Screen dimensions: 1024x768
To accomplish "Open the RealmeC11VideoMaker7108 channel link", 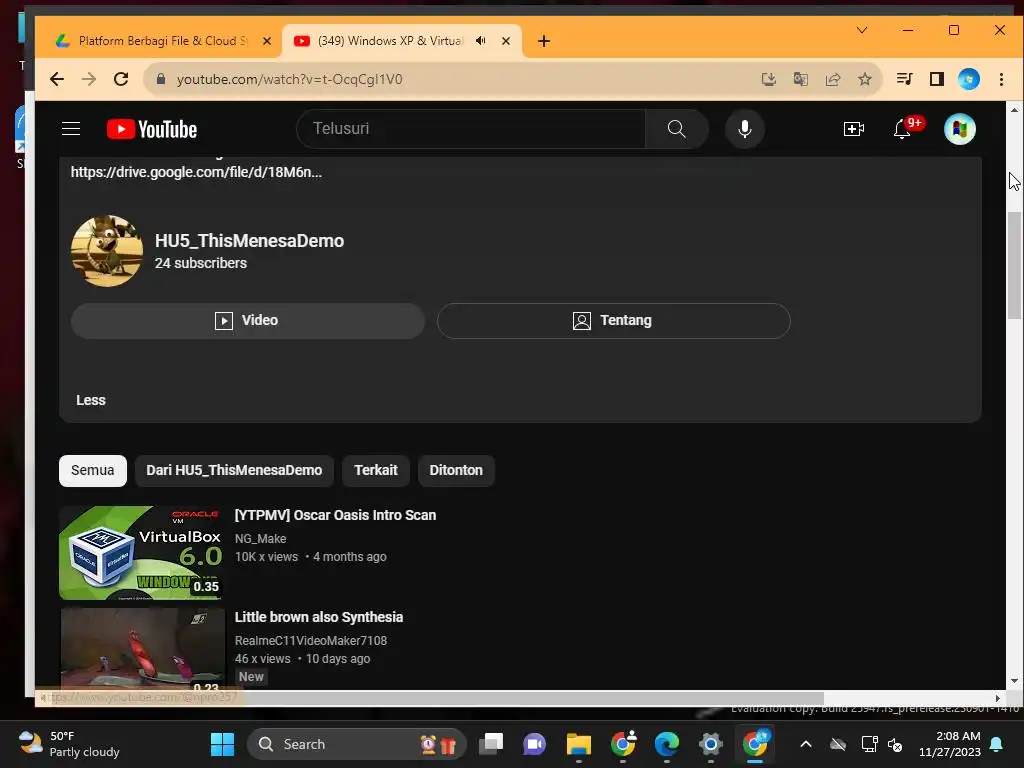I will tap(311, 641).
